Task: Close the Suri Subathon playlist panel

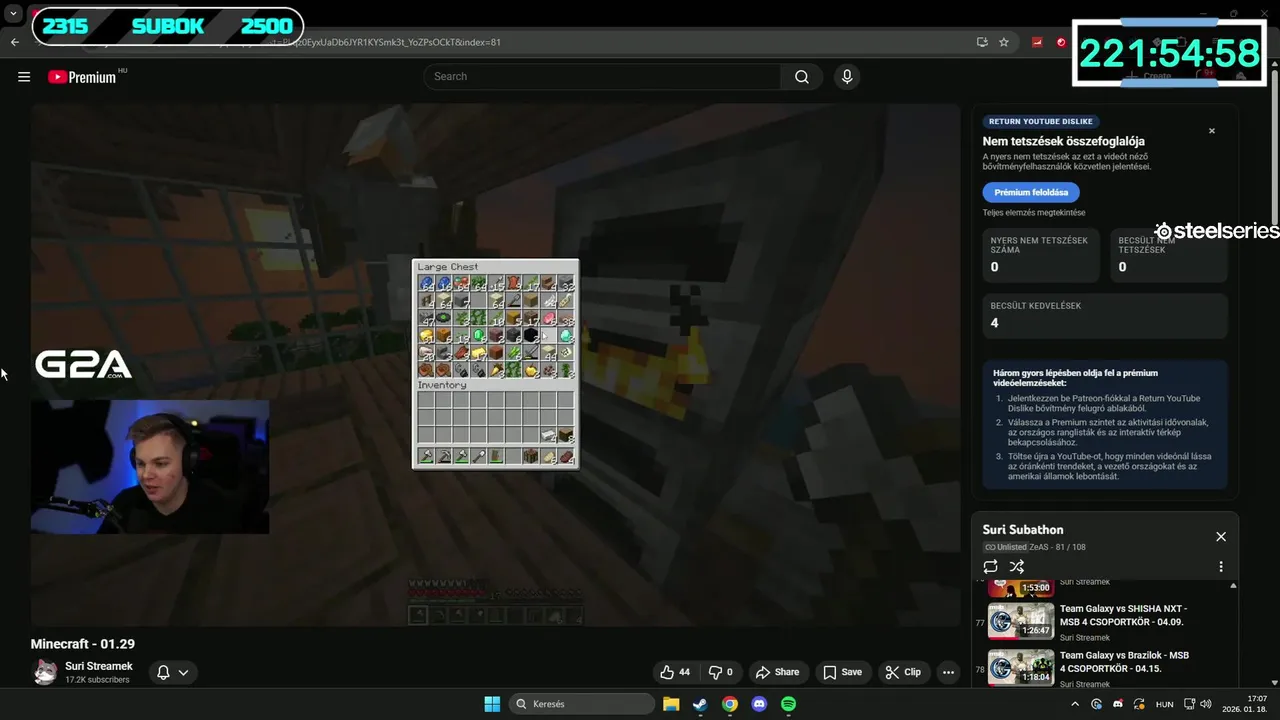Action: pos(1221,537)
